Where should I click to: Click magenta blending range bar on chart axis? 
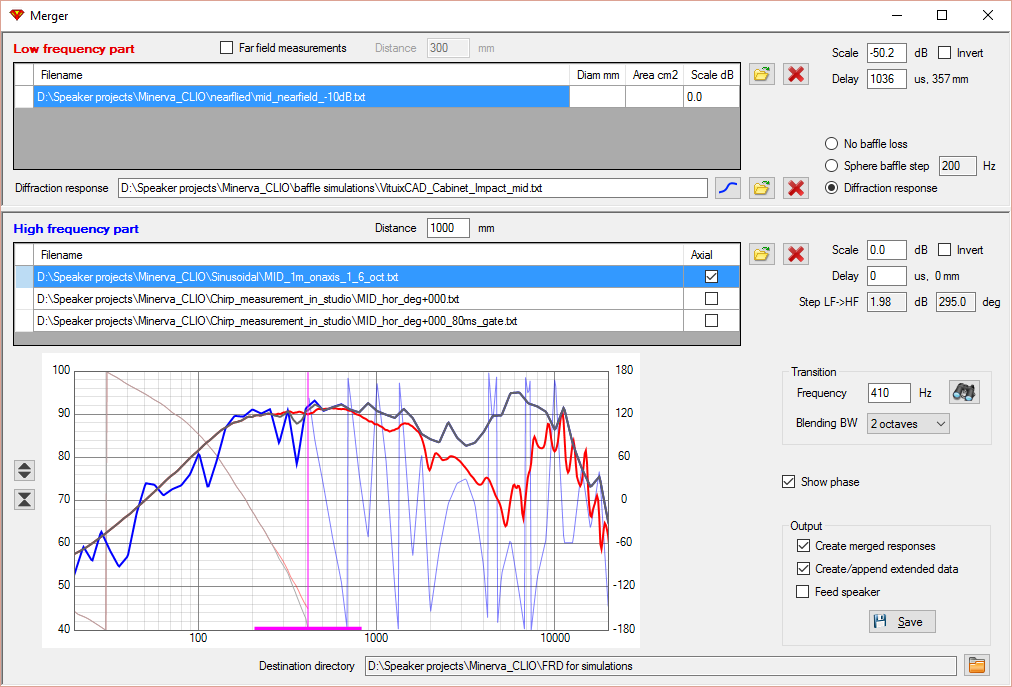point(307,628)
